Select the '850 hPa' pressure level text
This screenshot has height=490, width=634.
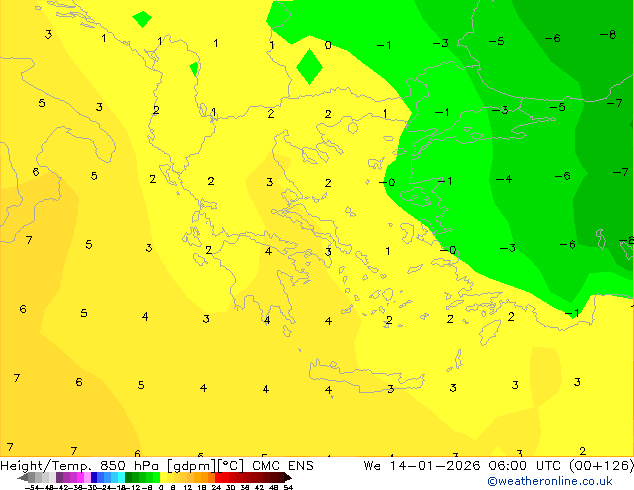point(129,466)
